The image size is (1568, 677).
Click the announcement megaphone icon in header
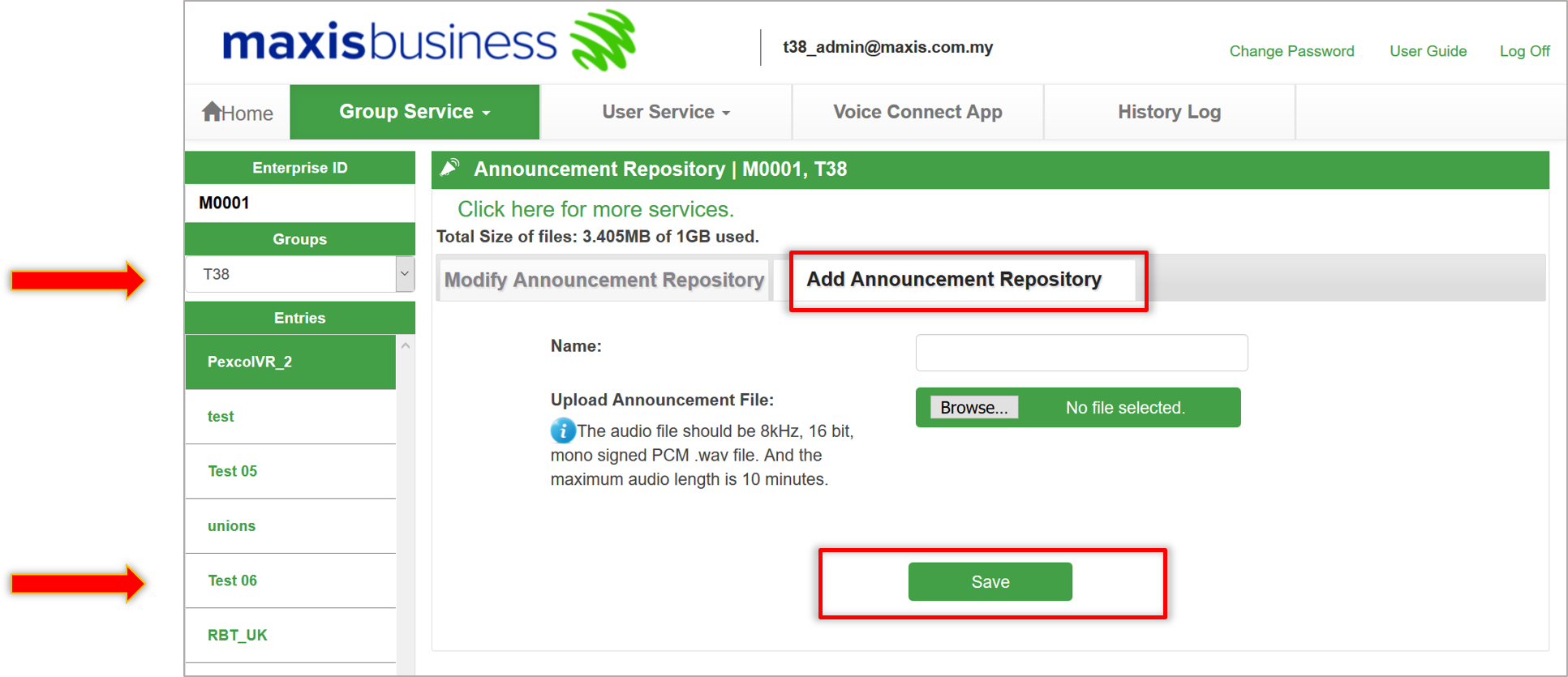pos(450,169)
